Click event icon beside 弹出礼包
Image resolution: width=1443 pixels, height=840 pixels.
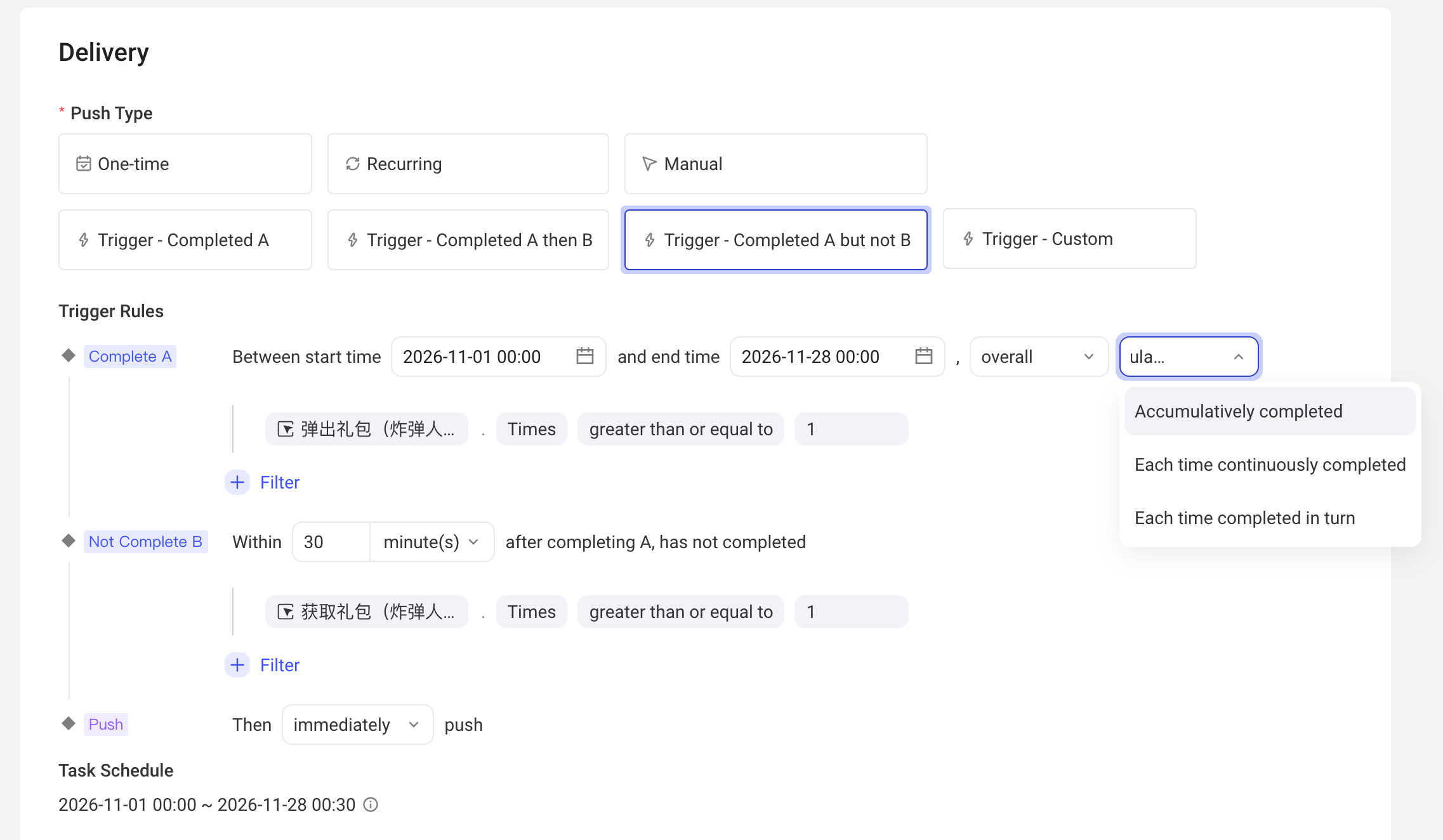click(x=286, y=430)
